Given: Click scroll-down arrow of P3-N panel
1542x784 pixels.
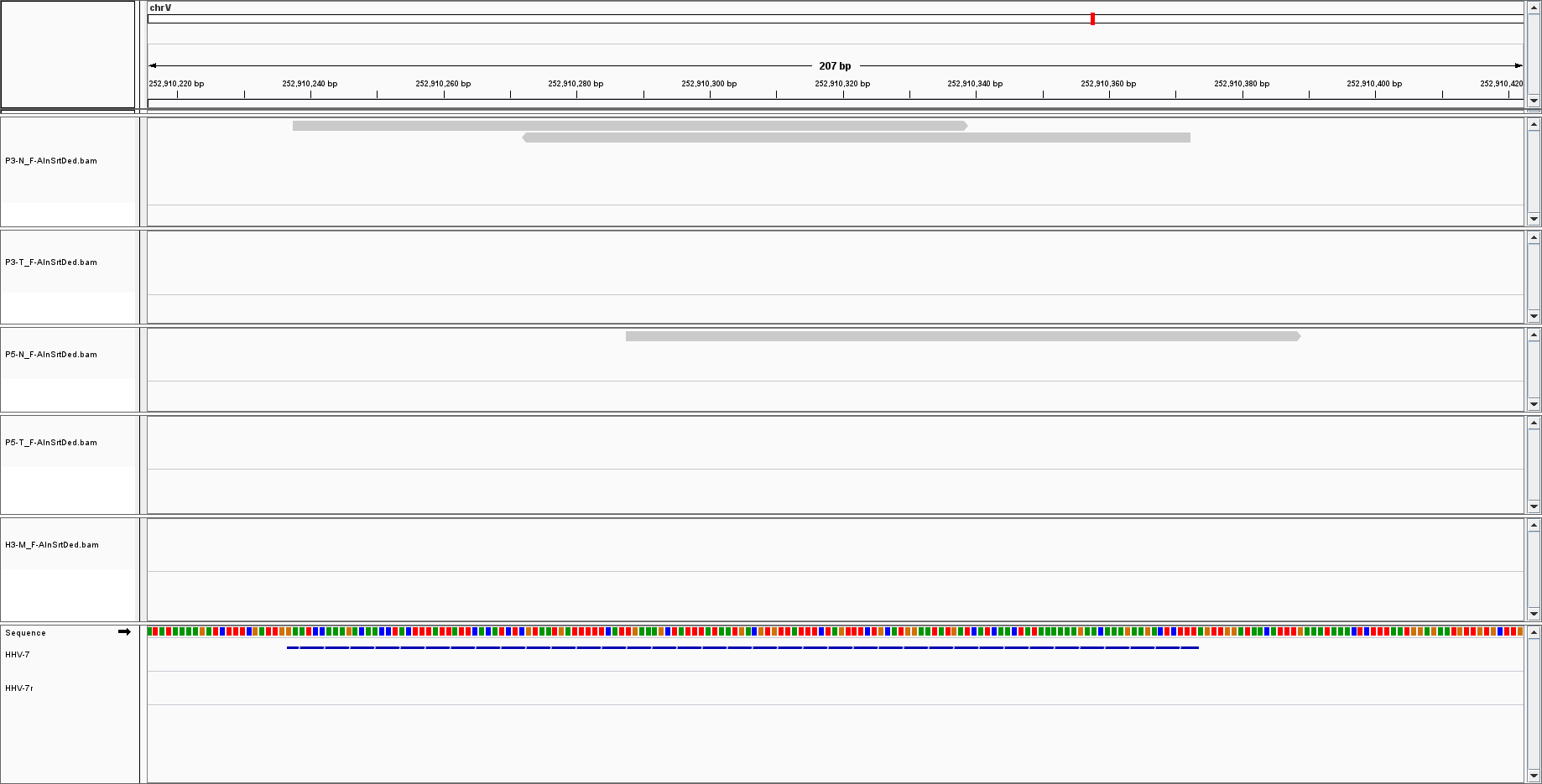Looking at the screenshot, I should click(1534, 219).
